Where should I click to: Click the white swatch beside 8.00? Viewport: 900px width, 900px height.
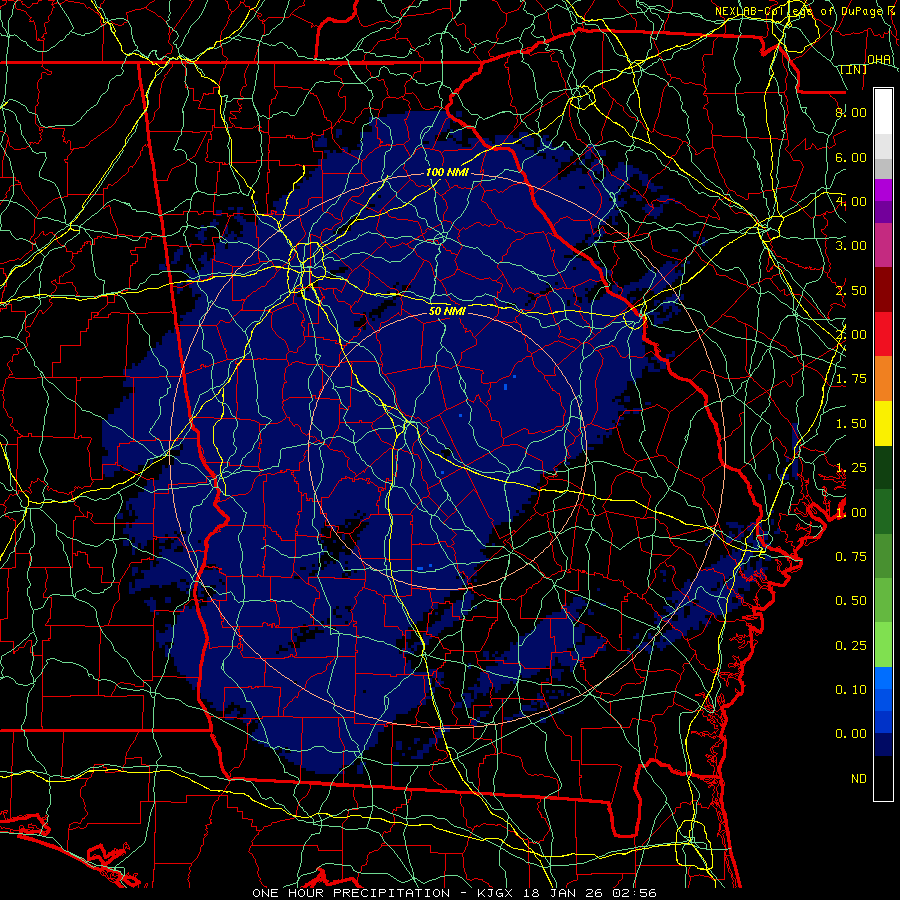(x=883, y=112)
